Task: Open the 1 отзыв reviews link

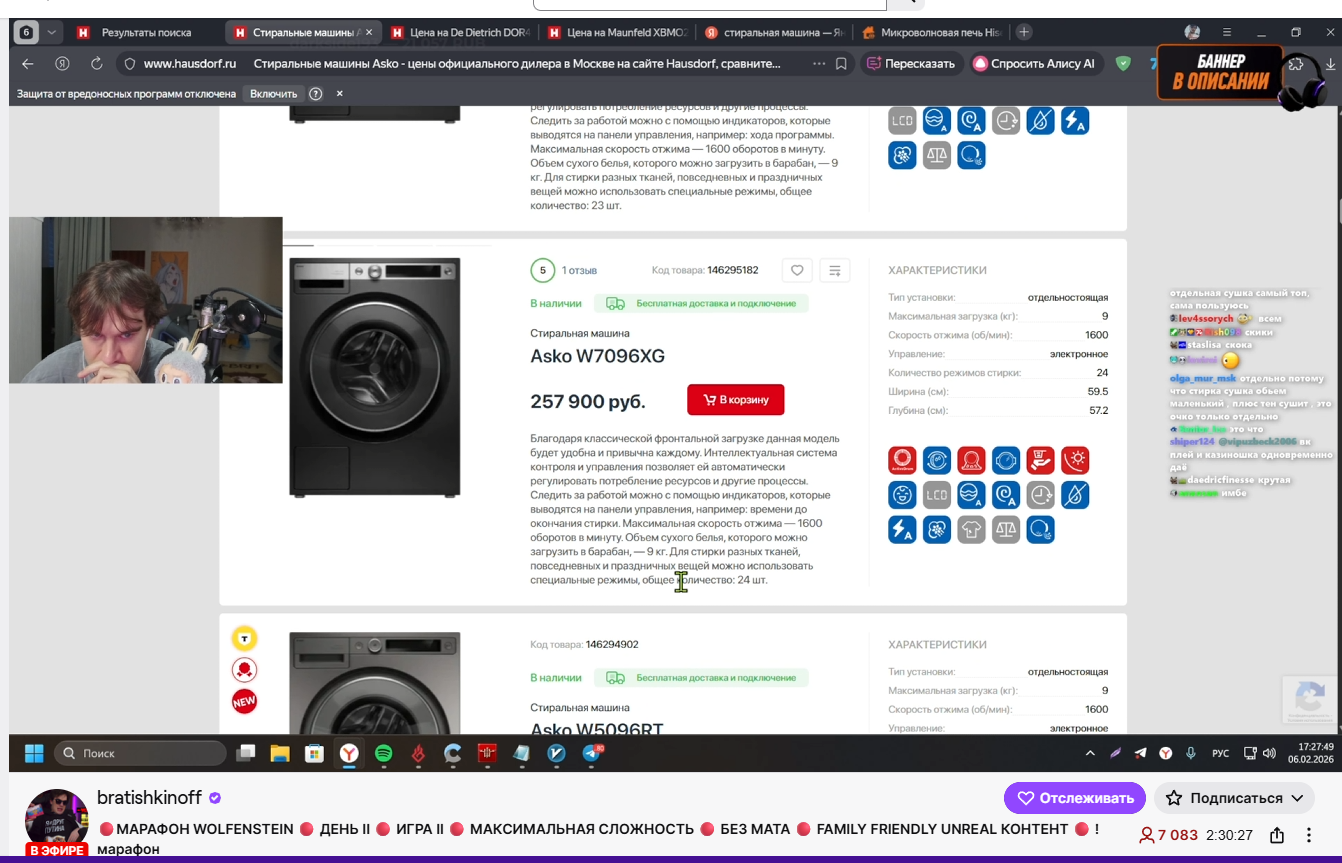Action: point(579,270)
